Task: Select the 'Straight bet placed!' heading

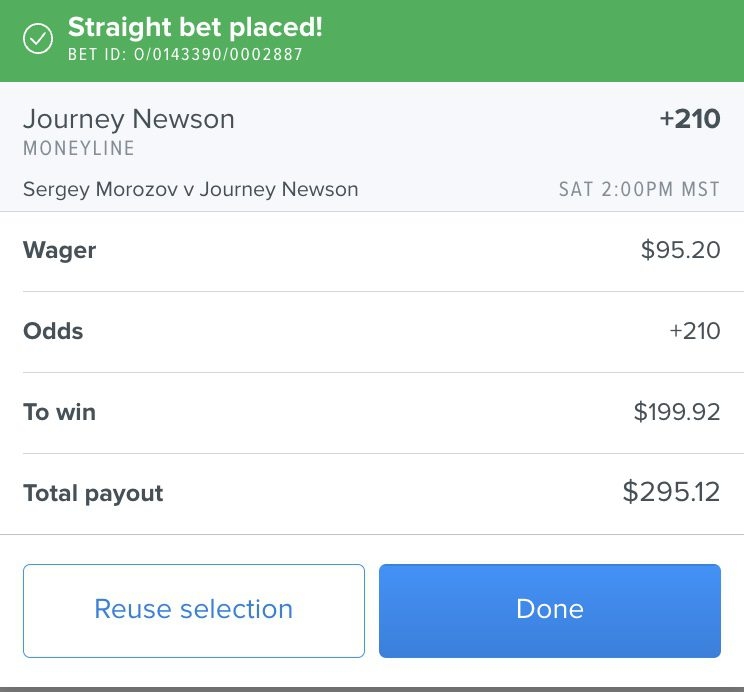Action: pos(195,27)
